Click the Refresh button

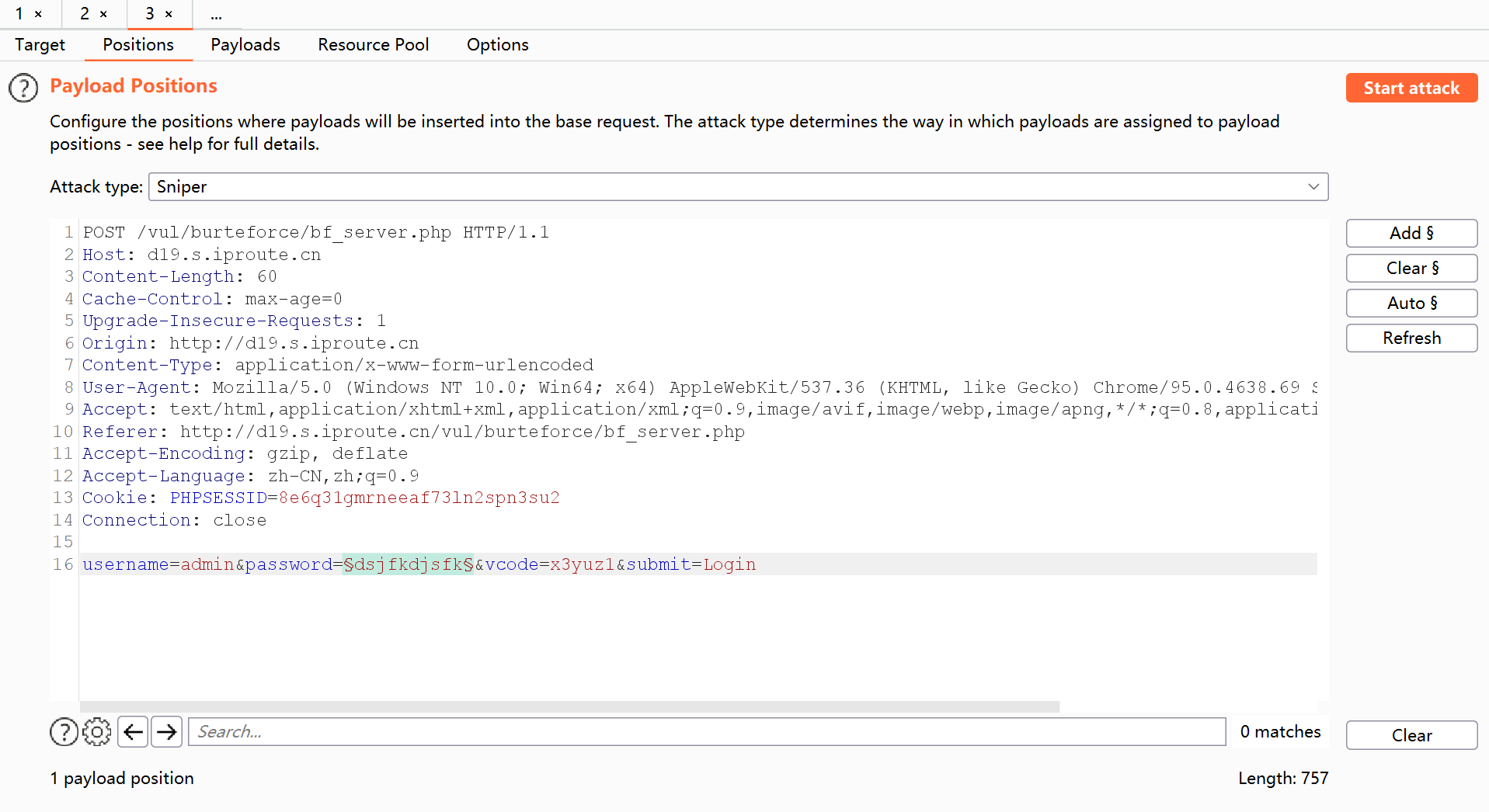[1411, 338]
